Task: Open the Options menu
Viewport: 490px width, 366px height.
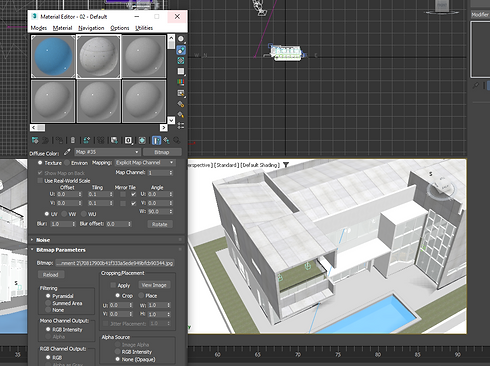Action: point(120,28)
